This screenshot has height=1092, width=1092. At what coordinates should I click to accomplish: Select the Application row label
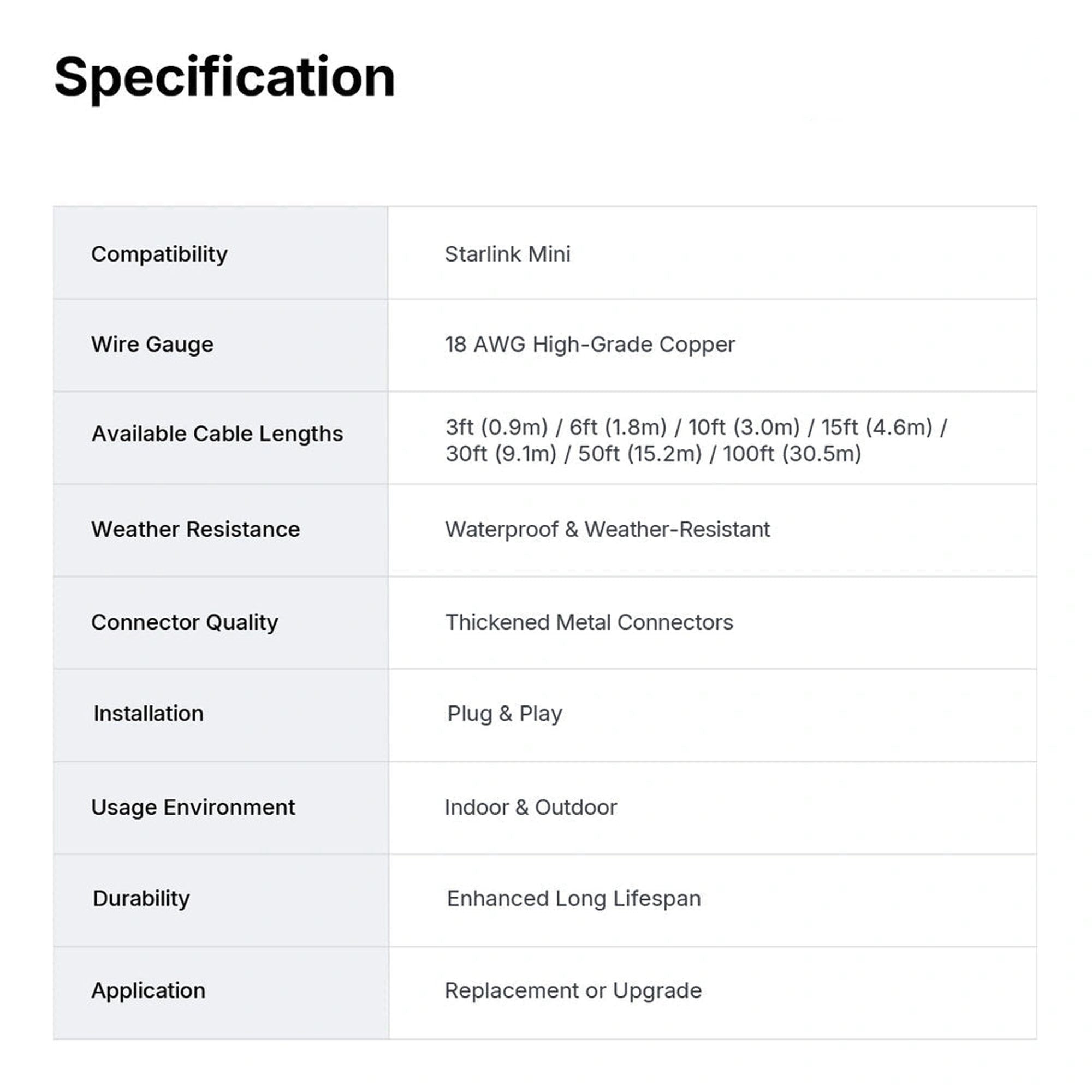(x=149, y=991)
